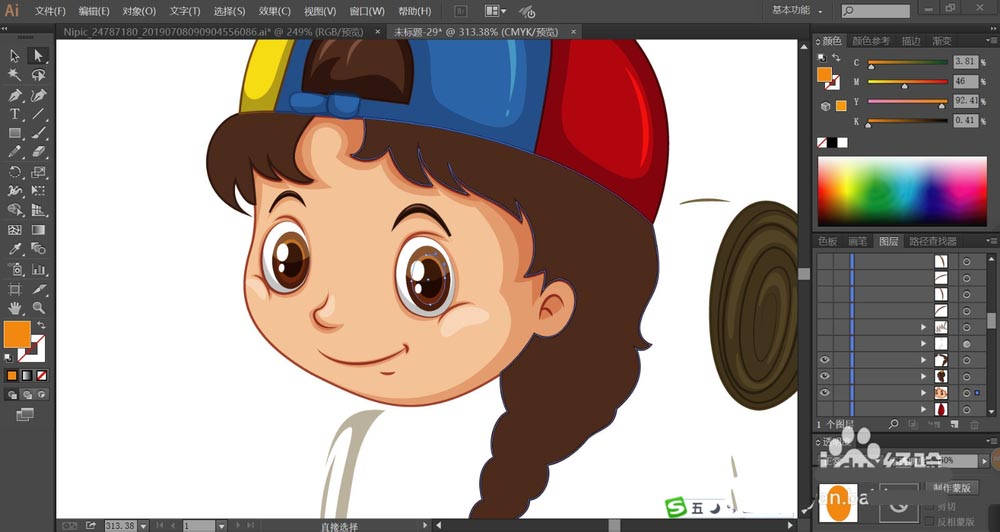
Task: Open the 基本功能 workspace dropdown
Action: pyautogui.click(x=797, y=10)
